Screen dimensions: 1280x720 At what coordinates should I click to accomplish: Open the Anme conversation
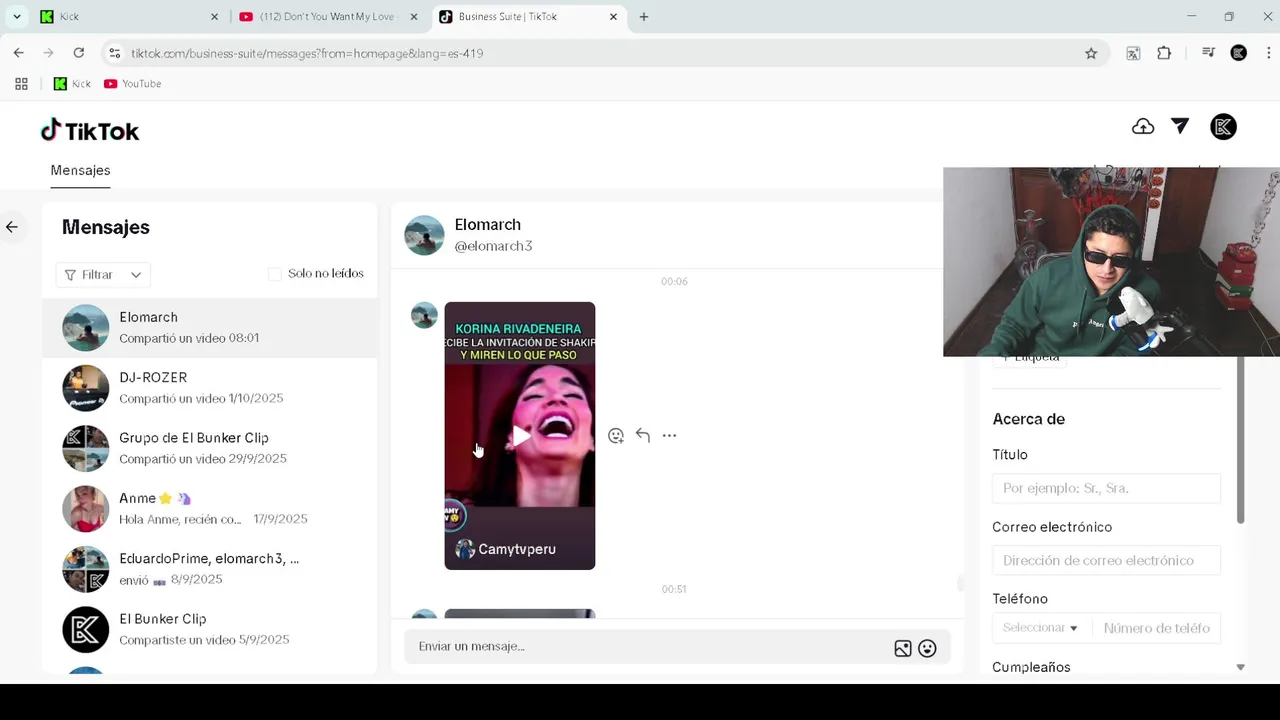click(x=210, y=508)
